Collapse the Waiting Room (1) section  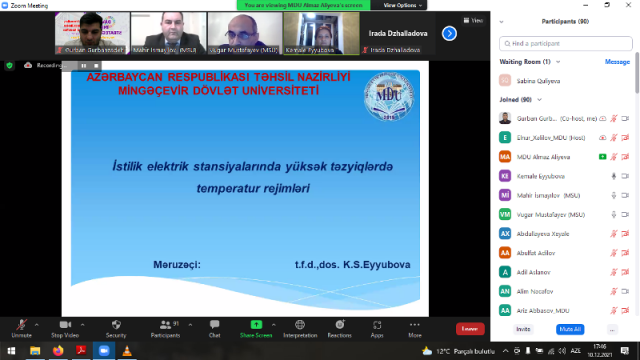point(558,62)
